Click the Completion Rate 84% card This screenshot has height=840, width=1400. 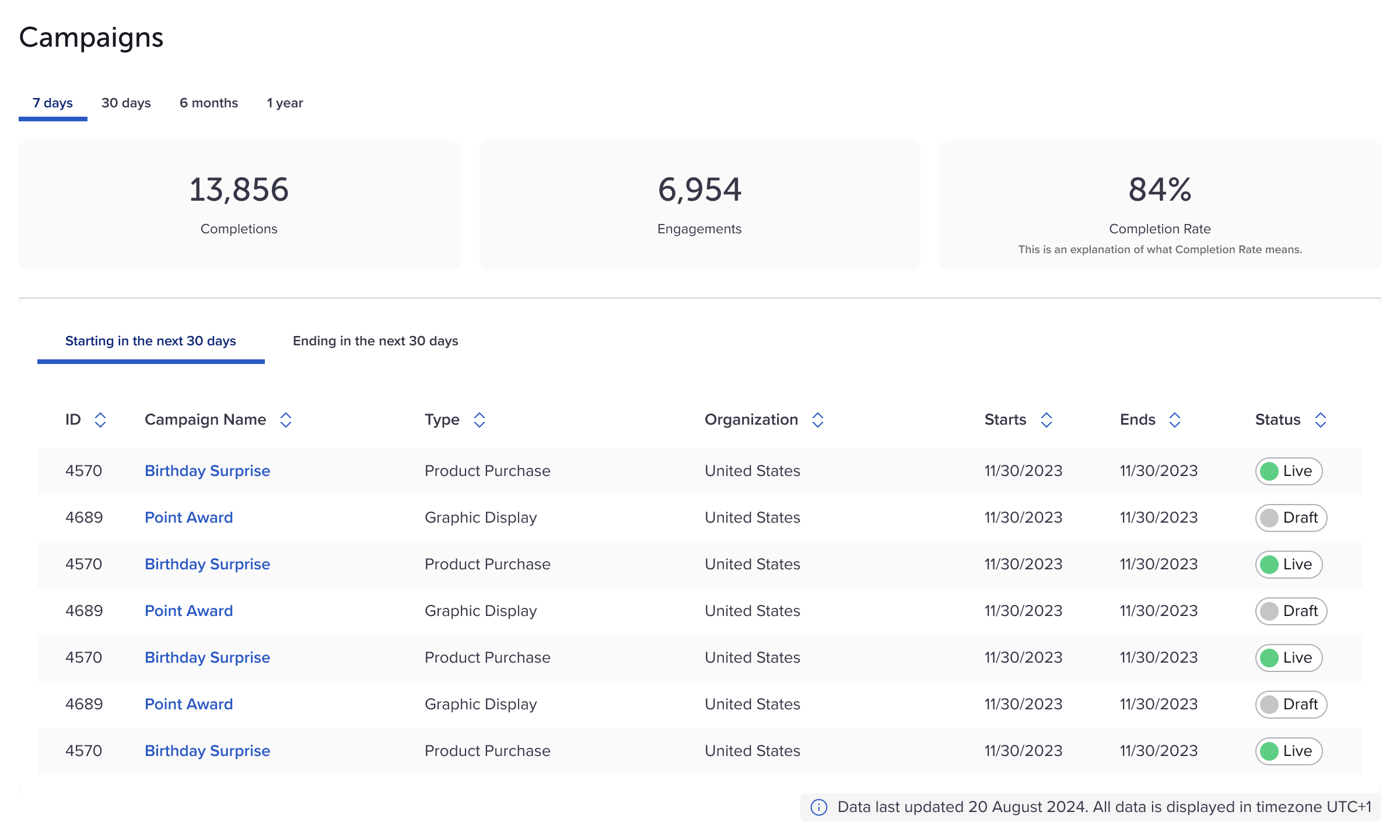[1160, 205]
